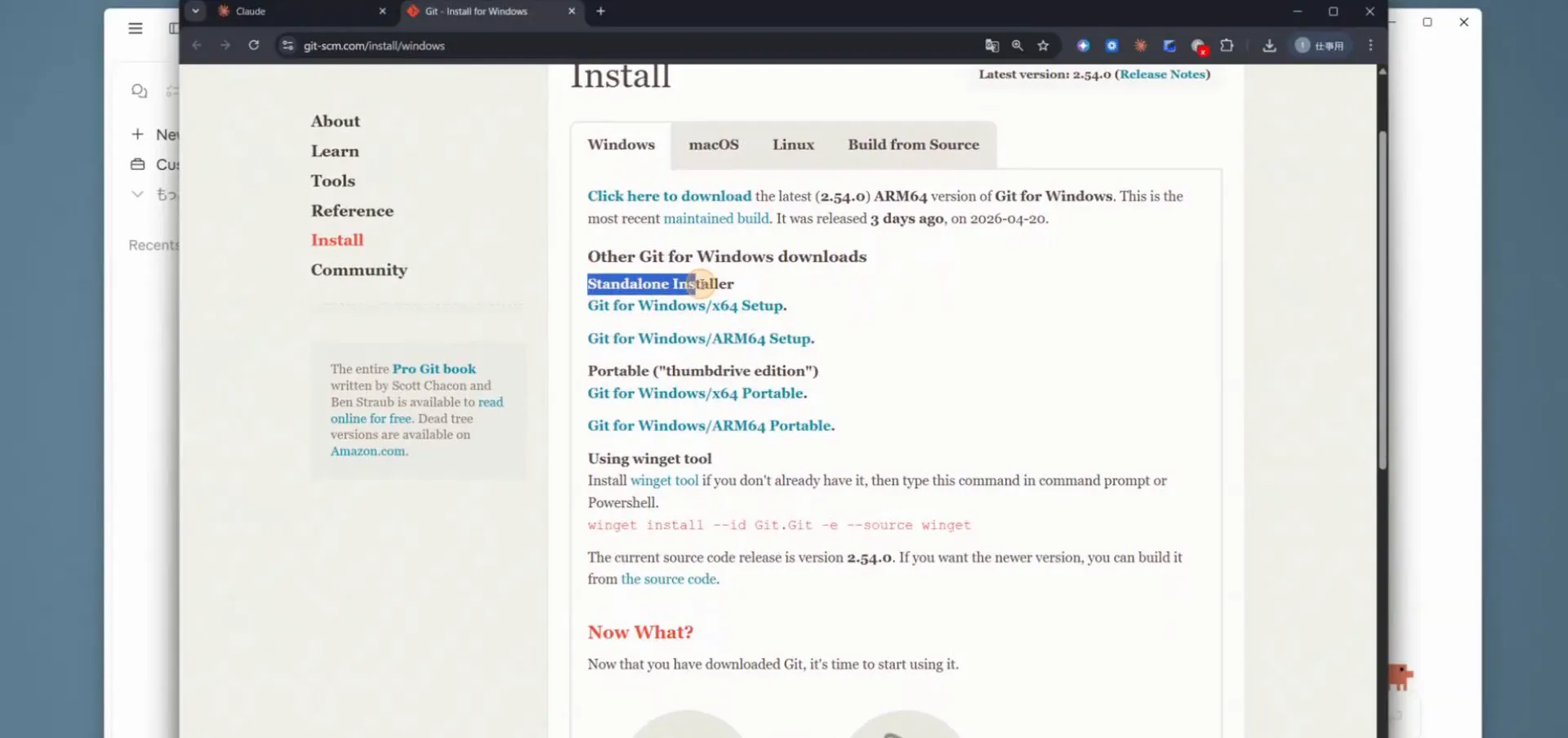Bookmark this page with the star
This screenshot has height=738, width=1568.
click(x=1043, y=46)
